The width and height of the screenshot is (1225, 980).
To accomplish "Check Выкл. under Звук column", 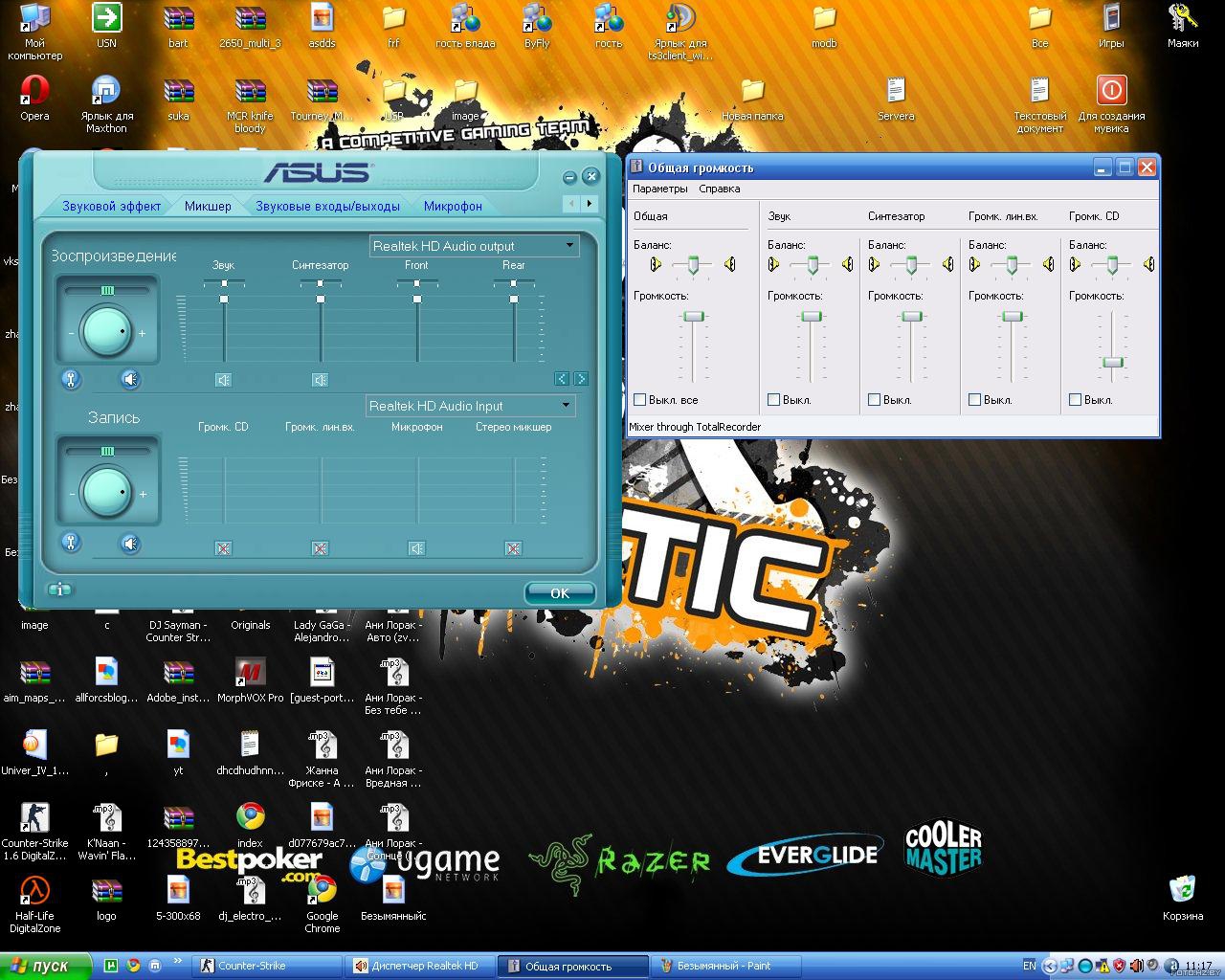I will pos(774,400).
